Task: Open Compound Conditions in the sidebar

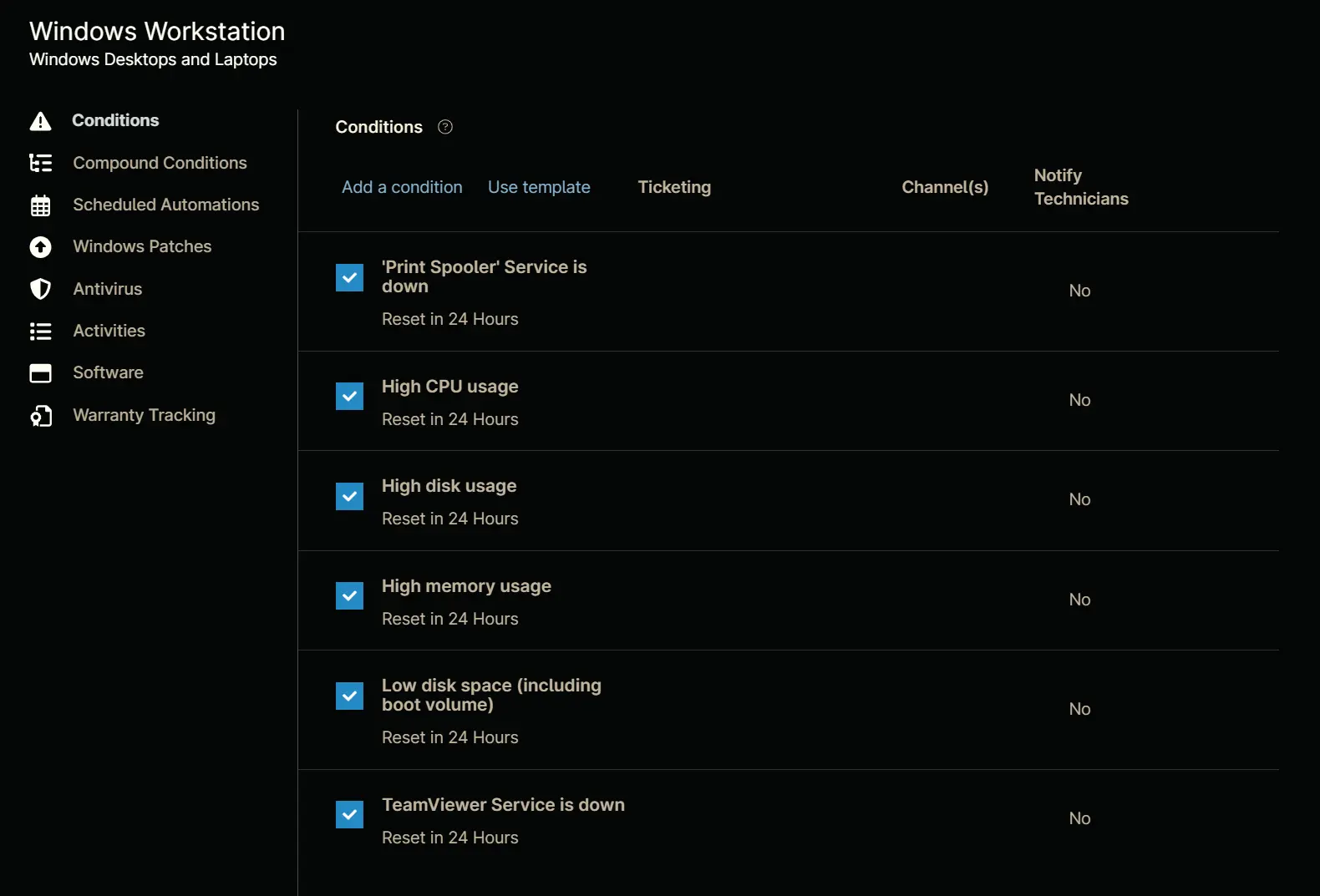Action: (x=160, y=163)
